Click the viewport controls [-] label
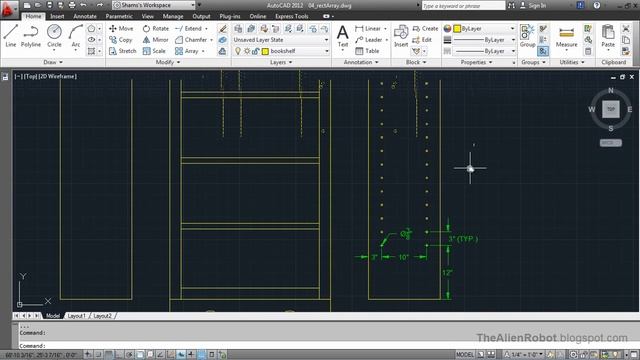 pos(18,76)
